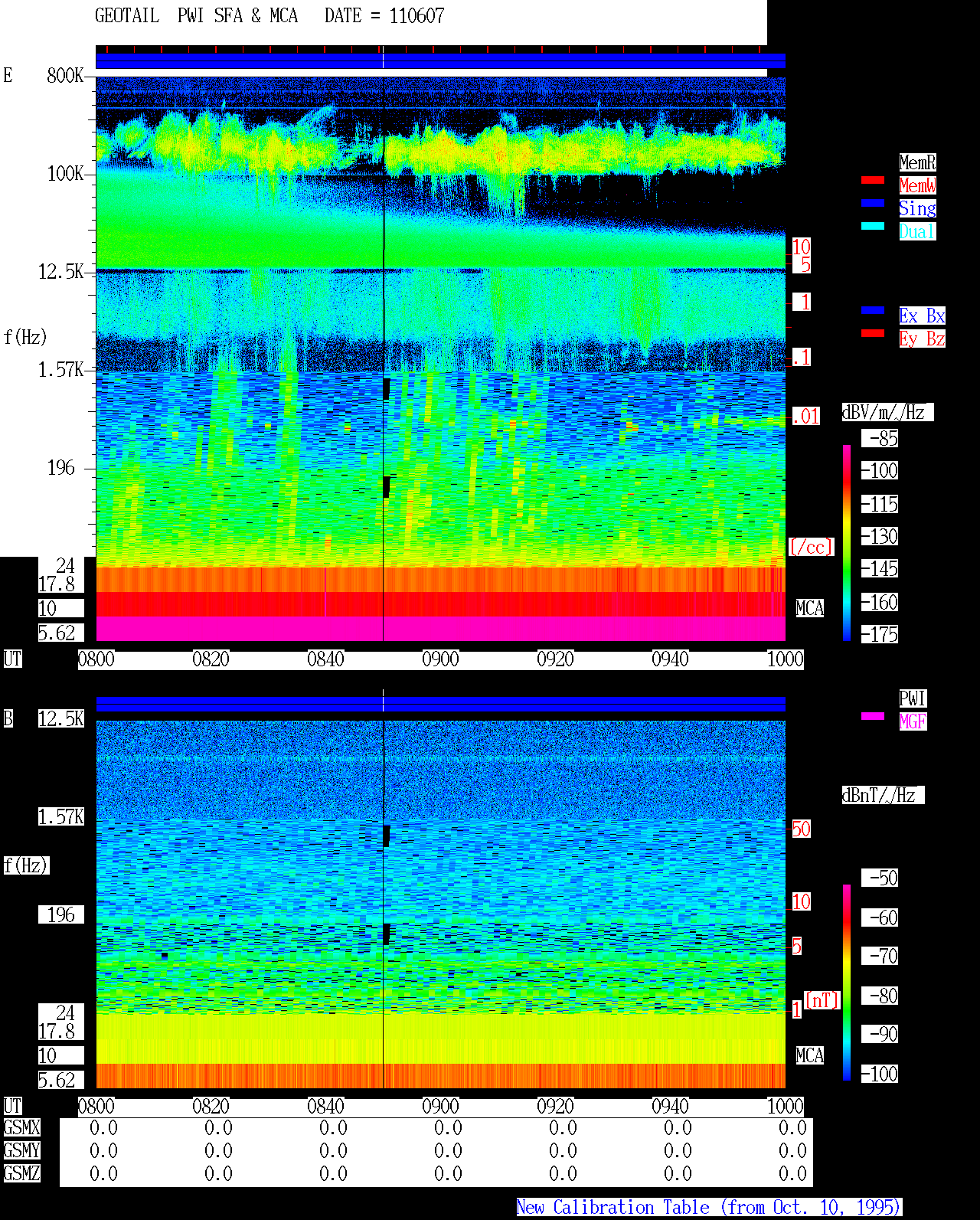This screenshot has width=980, height=1220.
Task: Click the red Ey Bz legend swatch
Action: (873, 333)
